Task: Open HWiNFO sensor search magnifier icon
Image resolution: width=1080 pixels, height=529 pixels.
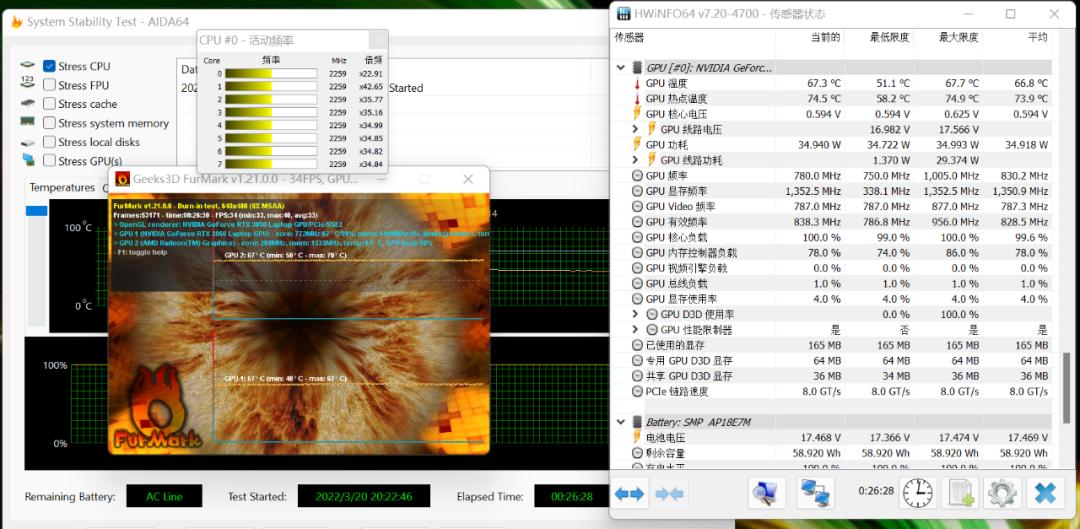Action: (x=765, y=493)
